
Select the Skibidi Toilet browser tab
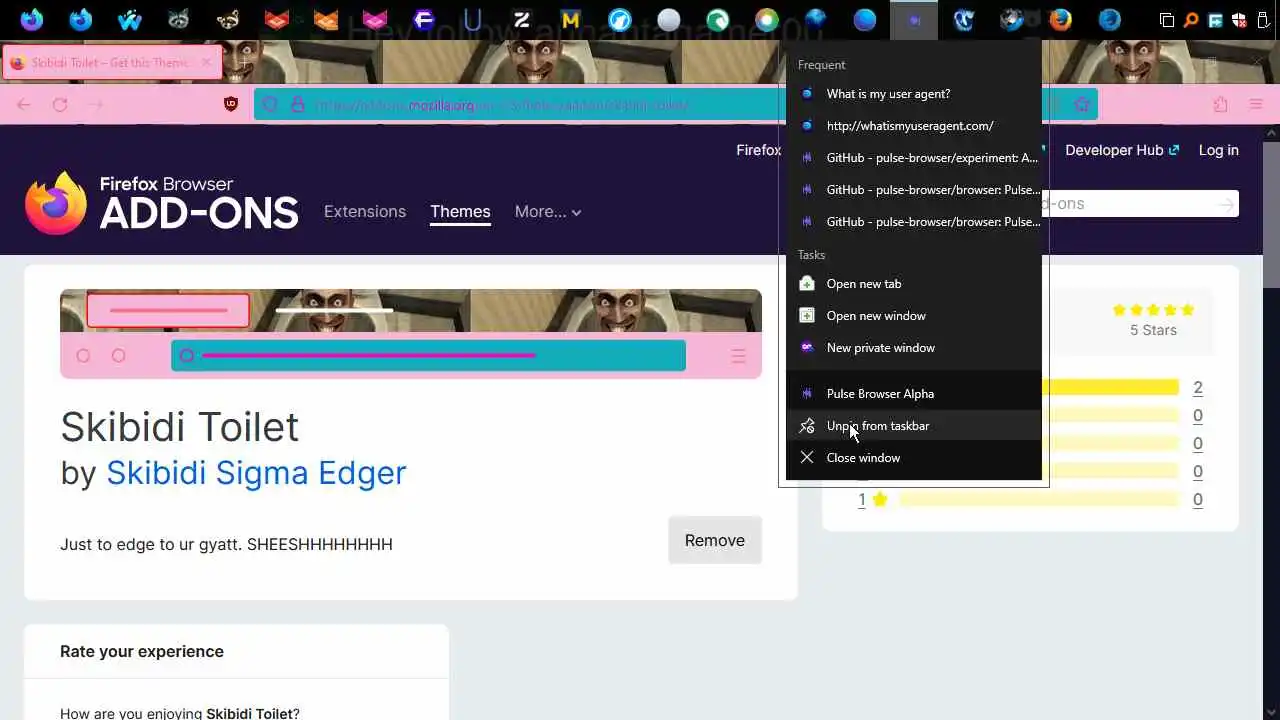[x=110, y=62]
